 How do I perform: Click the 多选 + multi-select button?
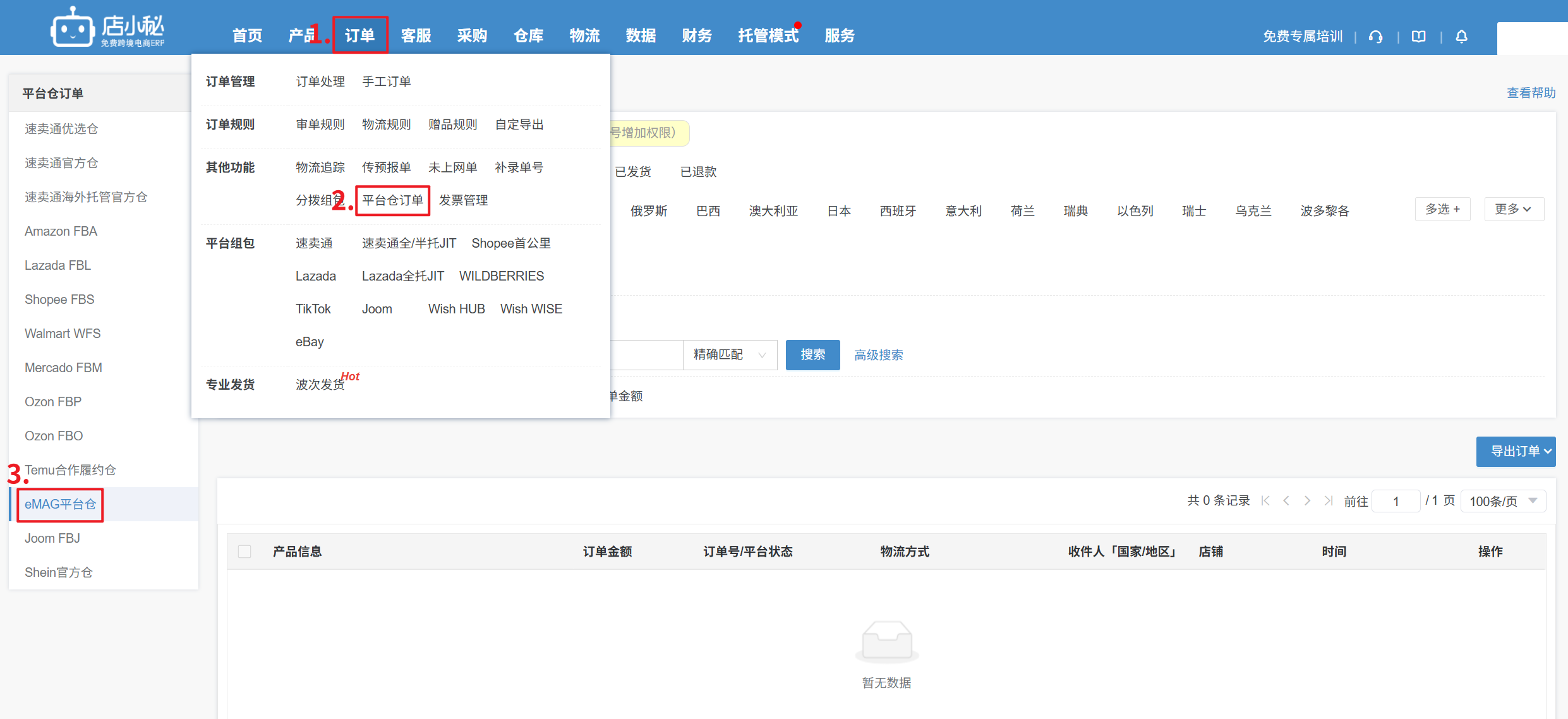(1442, 209)
